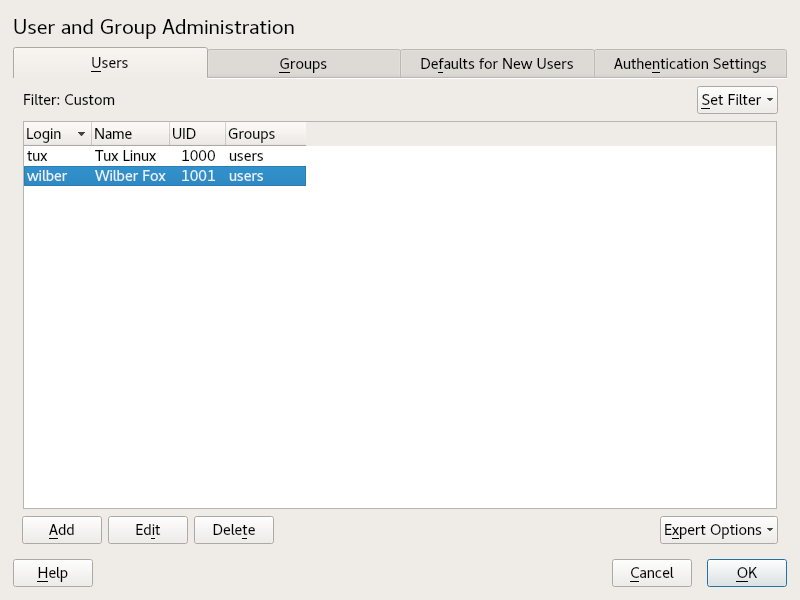This screenshot has width=800, height=600.
Task: Delete the selected user
Action: pos(233,530)
